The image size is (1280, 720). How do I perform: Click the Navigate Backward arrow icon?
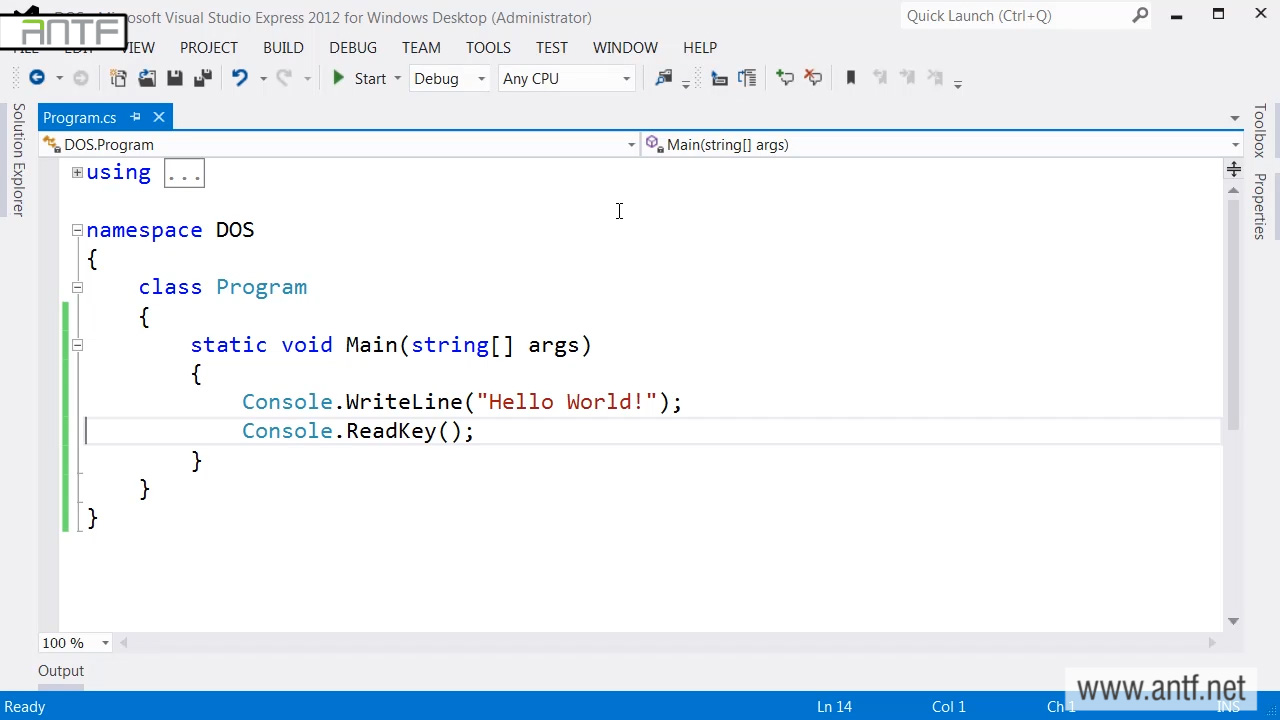click(37, 78)
